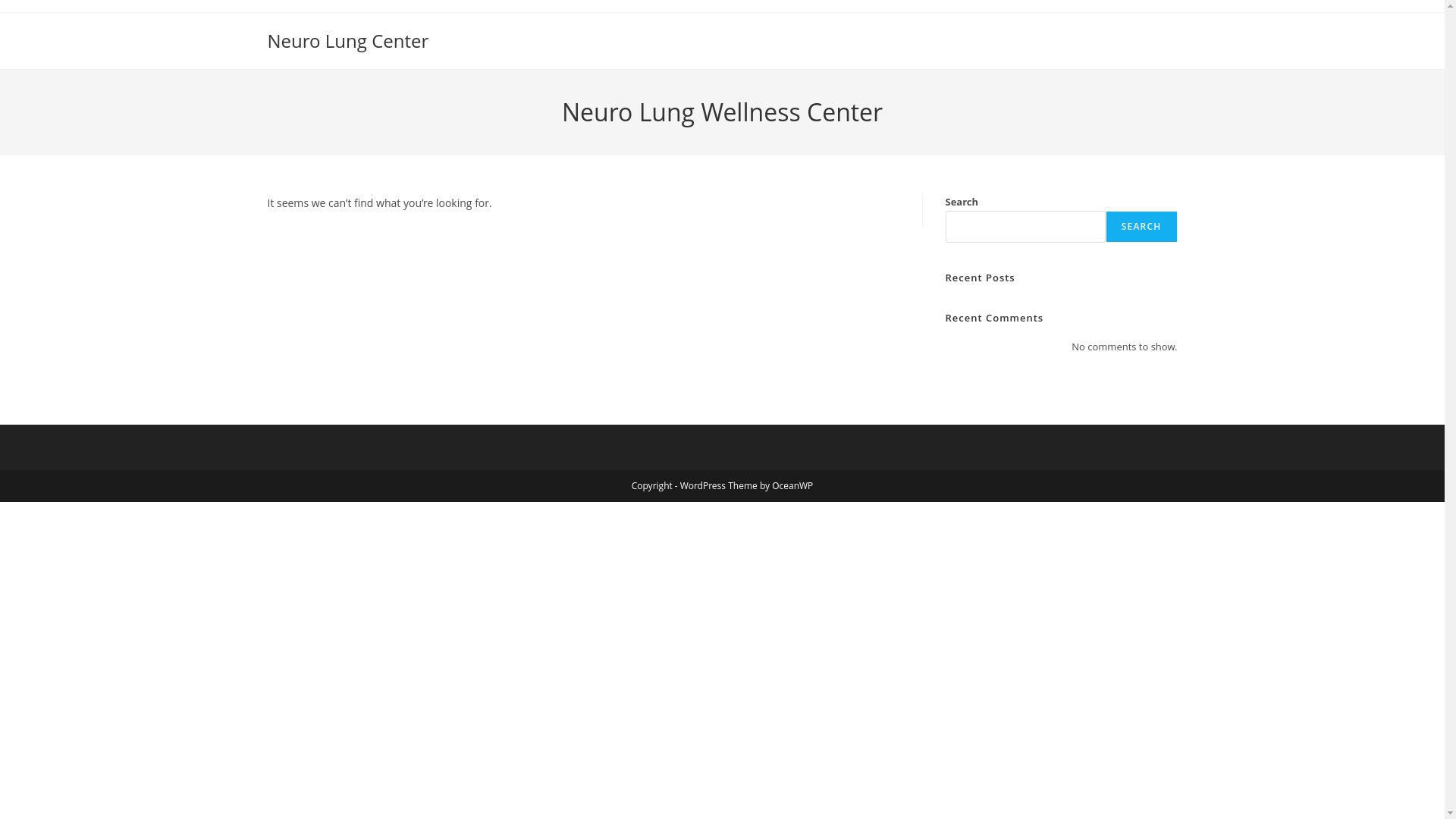Click the scrollbar up arrow at top right
Image resolution: width=1456 pixels, height=819 pixels.
point(1450,6)
